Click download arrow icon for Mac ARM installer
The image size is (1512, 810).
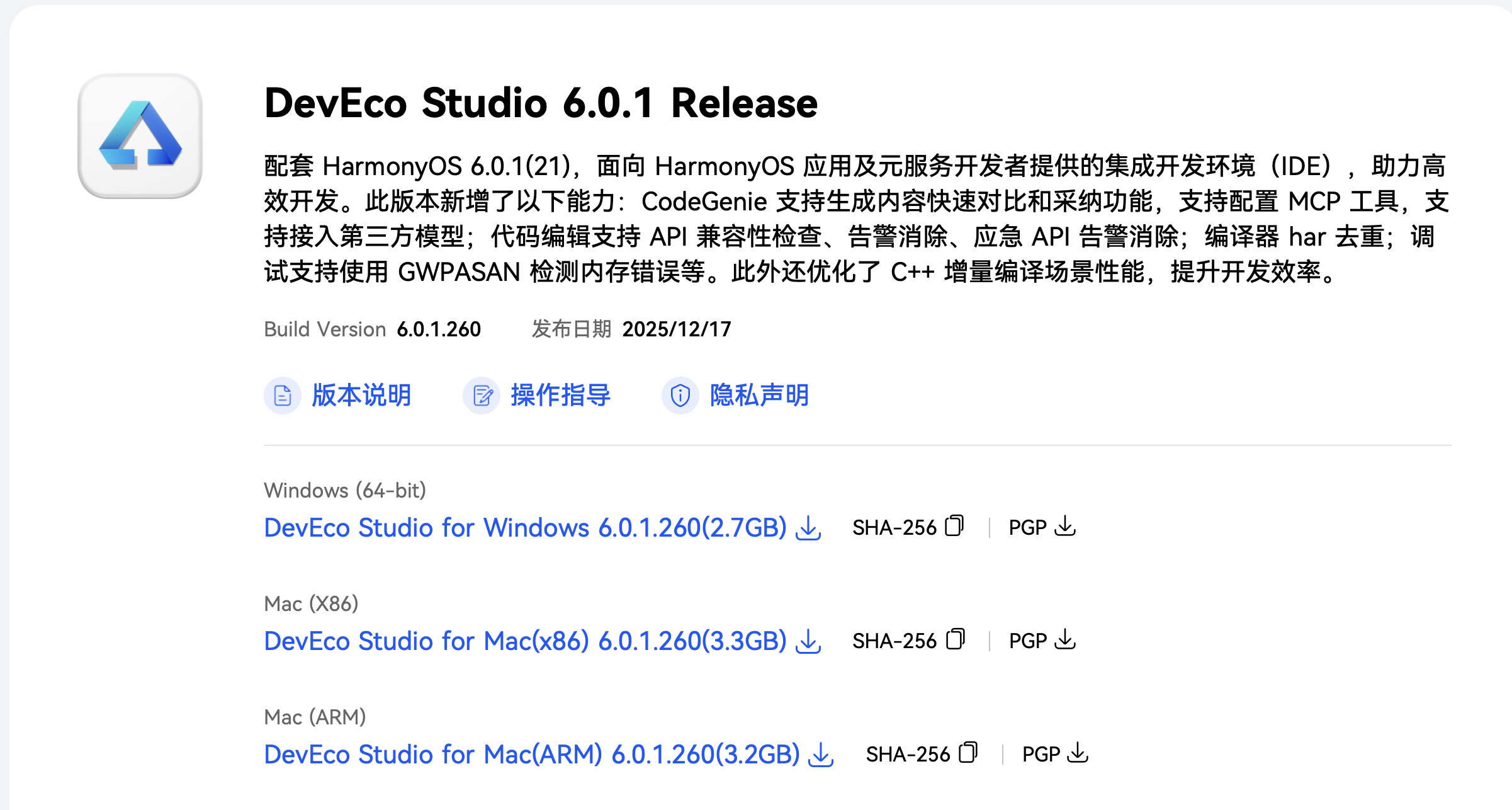click(x=821, y=755)
